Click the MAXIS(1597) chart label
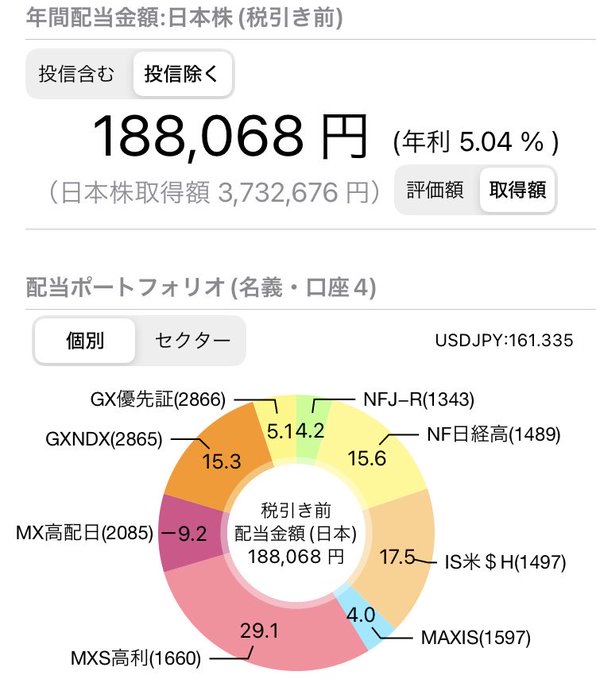 click(x=476, y=637)
